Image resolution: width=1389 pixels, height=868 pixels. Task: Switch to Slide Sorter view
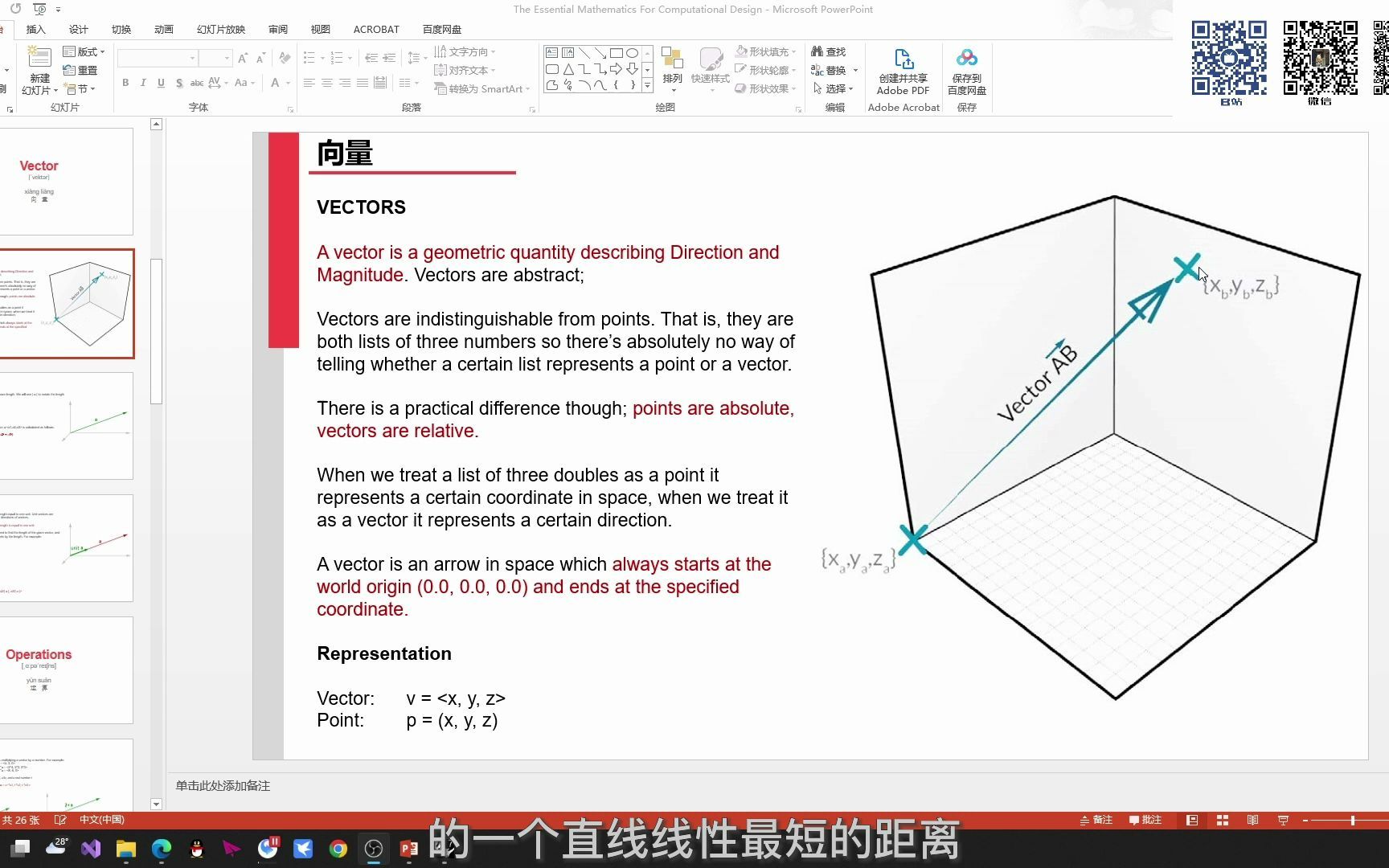pos(1223,820)
